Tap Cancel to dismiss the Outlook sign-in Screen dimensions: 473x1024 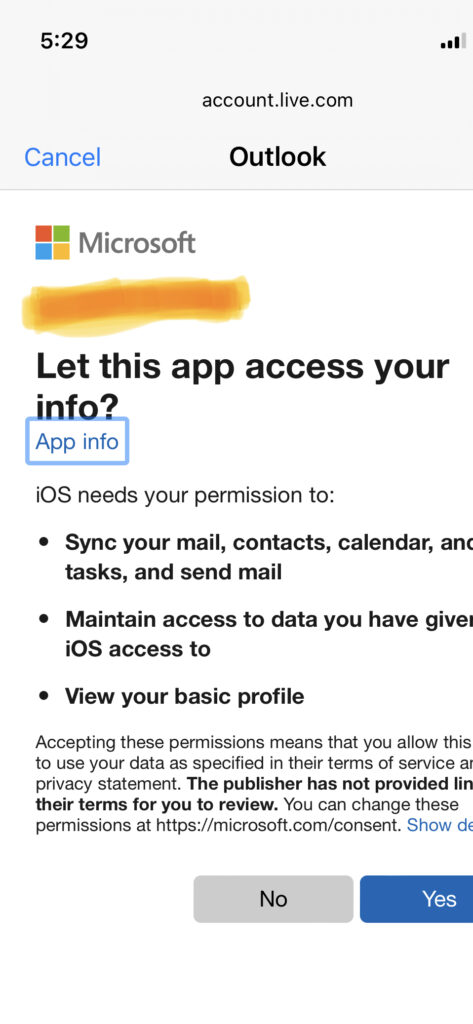63,157
